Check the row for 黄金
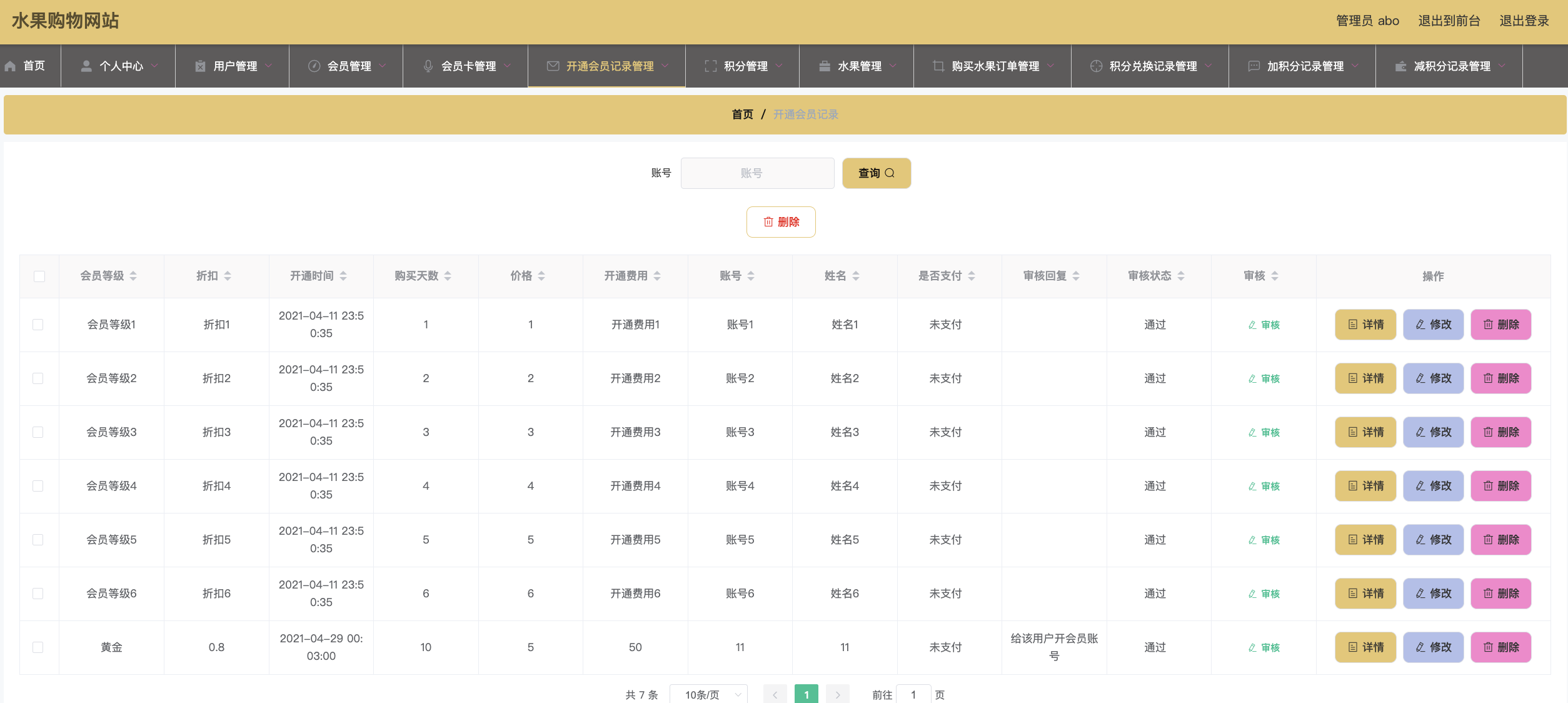Screen dimensions: 1568x703 [38, 647]
